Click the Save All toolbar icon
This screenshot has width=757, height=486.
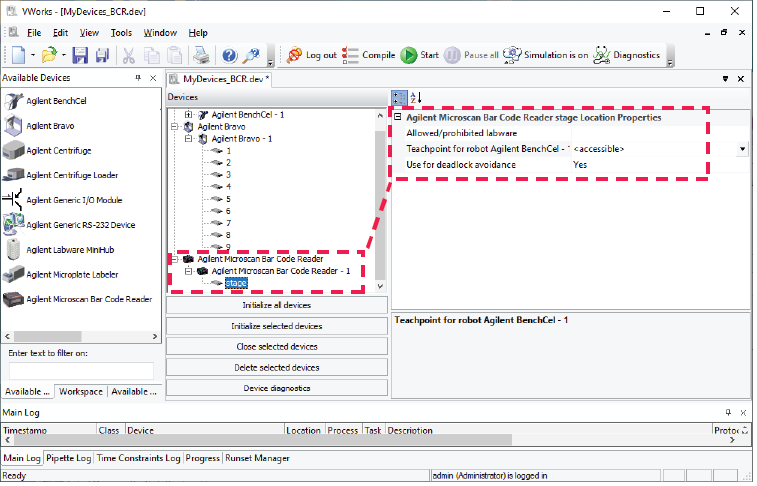[x=102, y=56]
